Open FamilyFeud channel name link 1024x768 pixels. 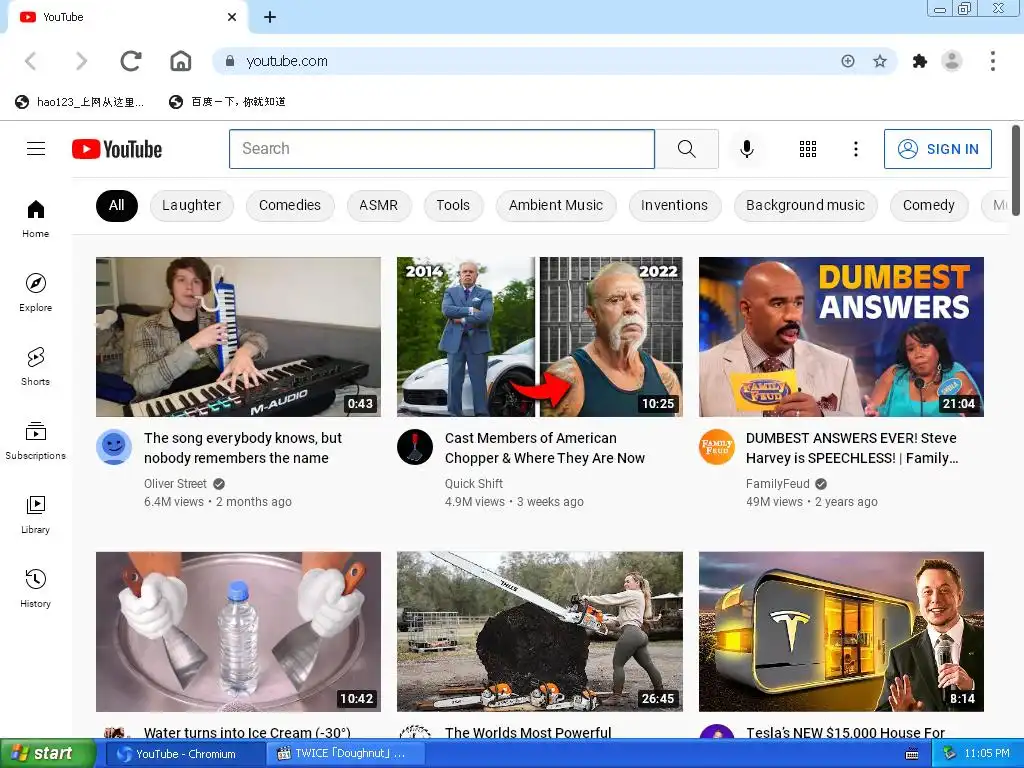[x=777, y=484]
